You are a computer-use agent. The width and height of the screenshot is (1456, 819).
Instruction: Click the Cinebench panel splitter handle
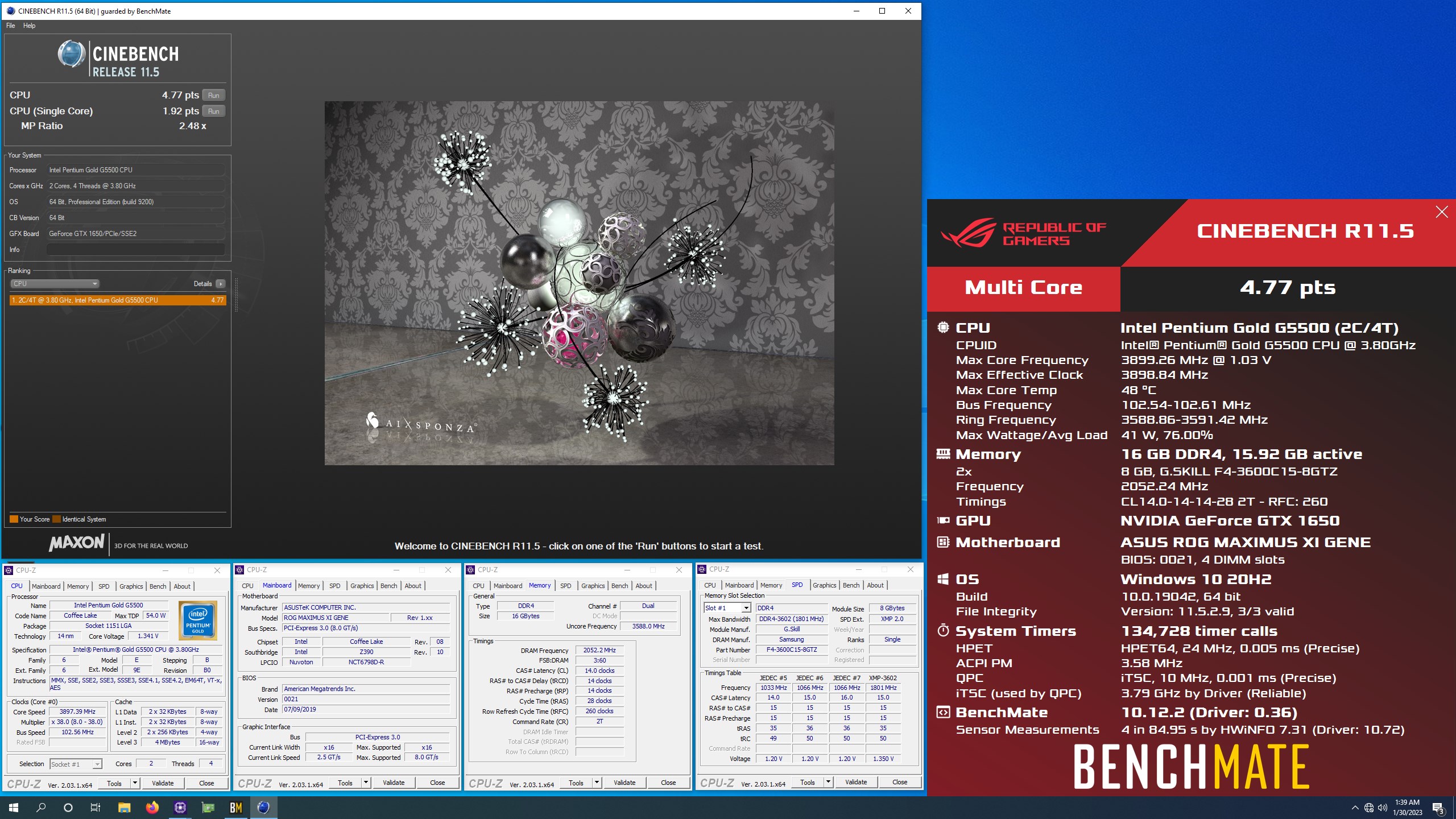coord(236,295)
